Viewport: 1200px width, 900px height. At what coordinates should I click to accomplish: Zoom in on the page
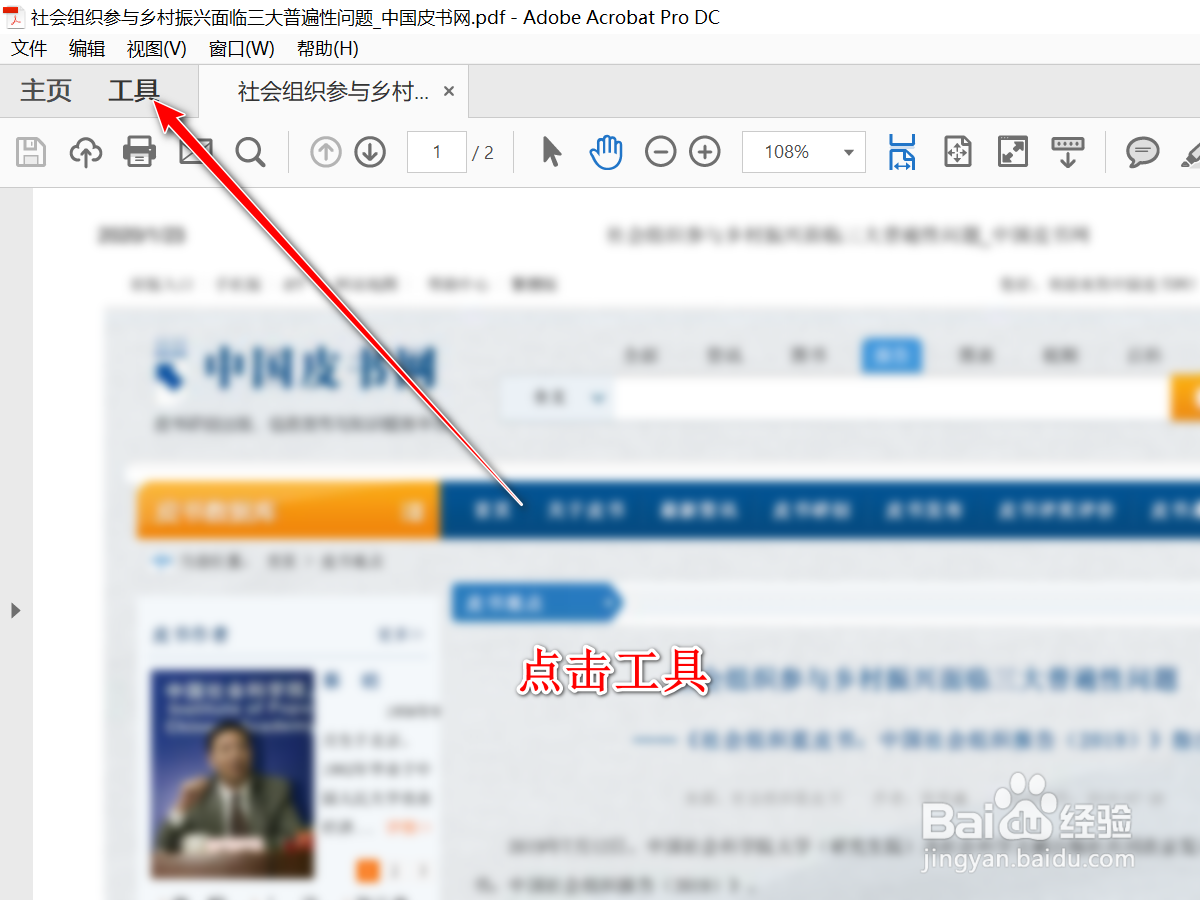(x=704, y=152)
